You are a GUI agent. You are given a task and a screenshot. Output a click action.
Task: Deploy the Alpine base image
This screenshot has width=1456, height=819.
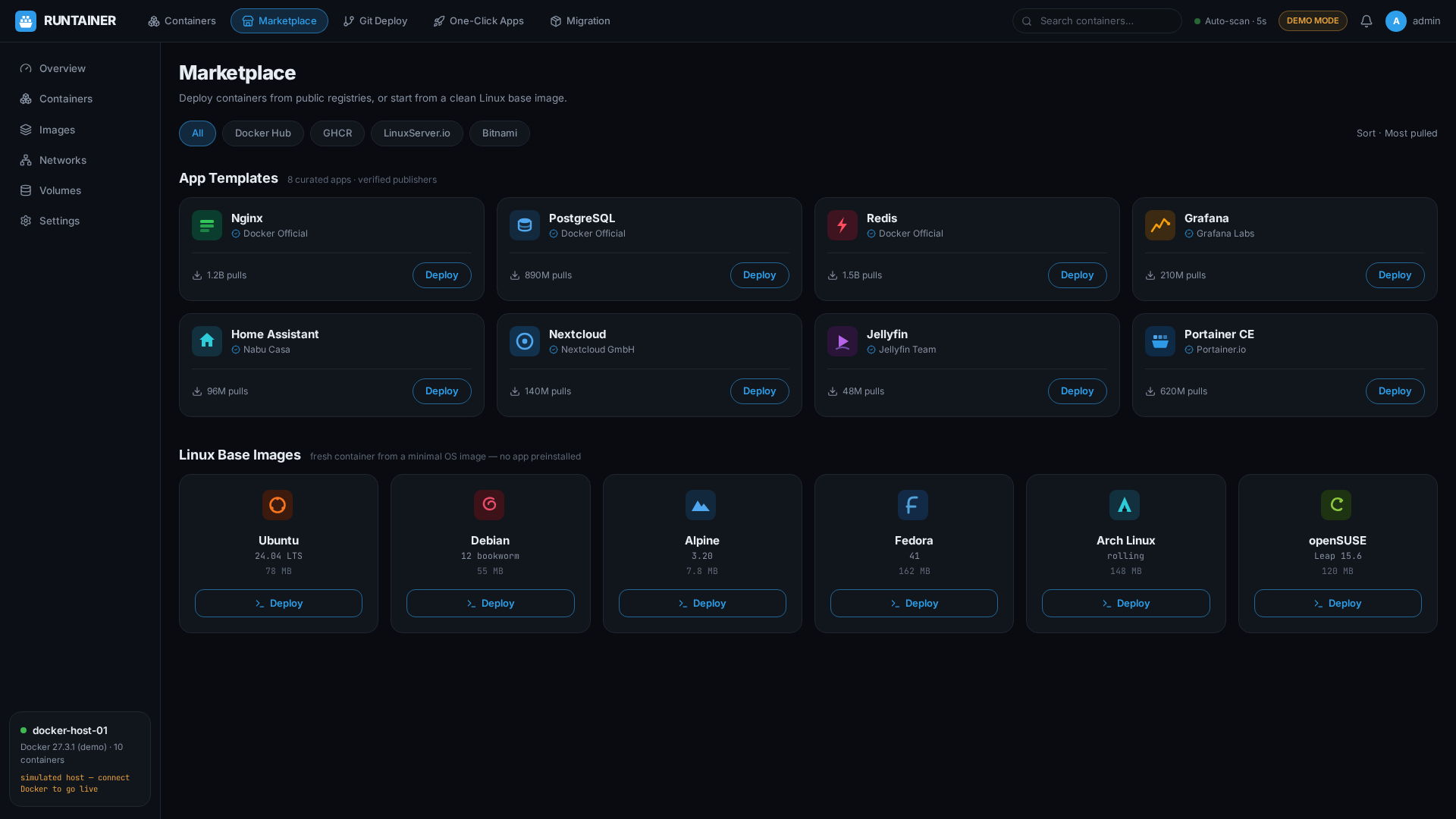coord(702,604)
